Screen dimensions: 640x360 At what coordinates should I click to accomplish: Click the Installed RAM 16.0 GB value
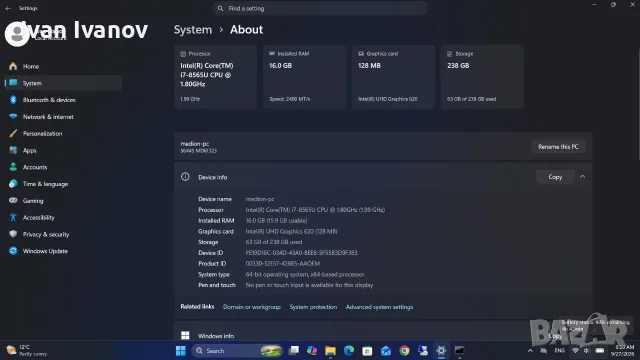point(276,220)
